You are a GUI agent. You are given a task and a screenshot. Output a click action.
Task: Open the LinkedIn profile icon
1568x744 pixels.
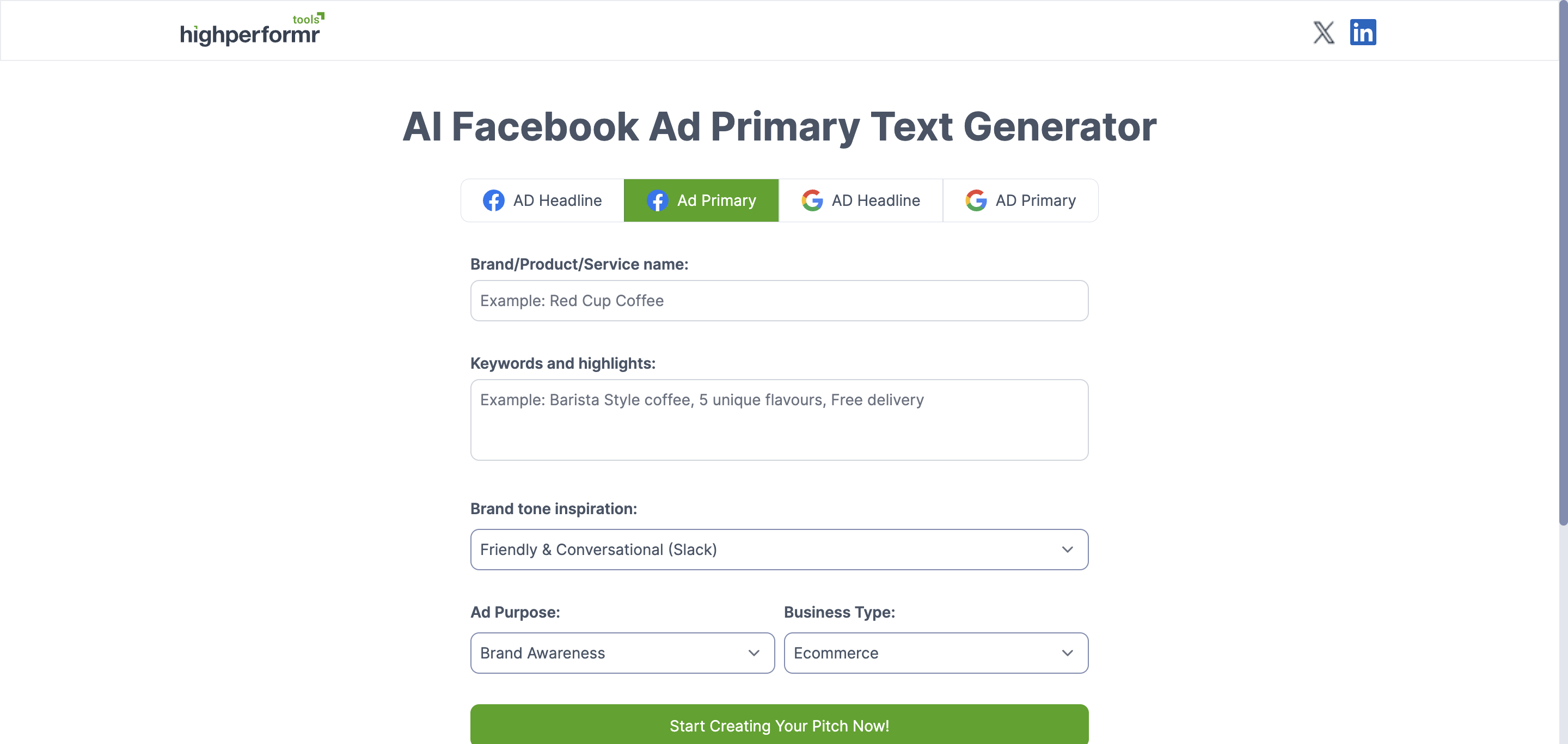point(1363,32)
